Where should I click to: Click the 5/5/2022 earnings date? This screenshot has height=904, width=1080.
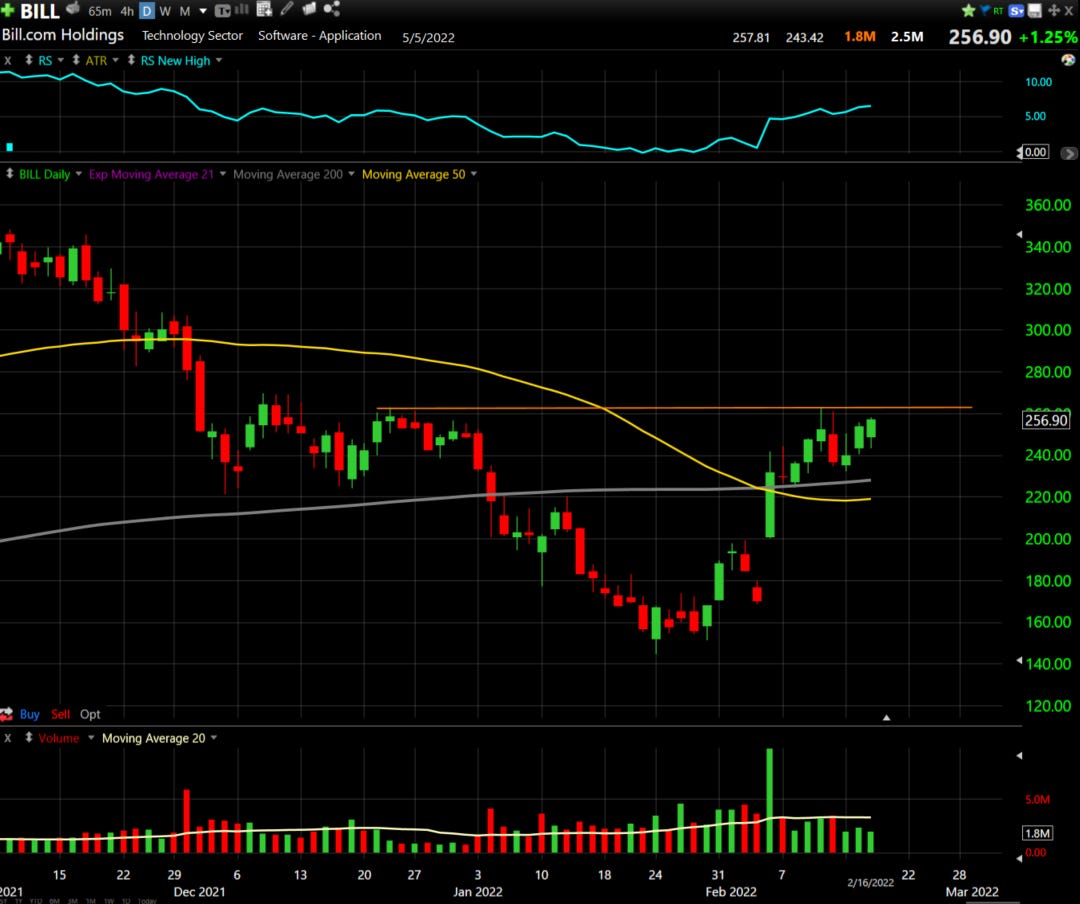[428, 37]
